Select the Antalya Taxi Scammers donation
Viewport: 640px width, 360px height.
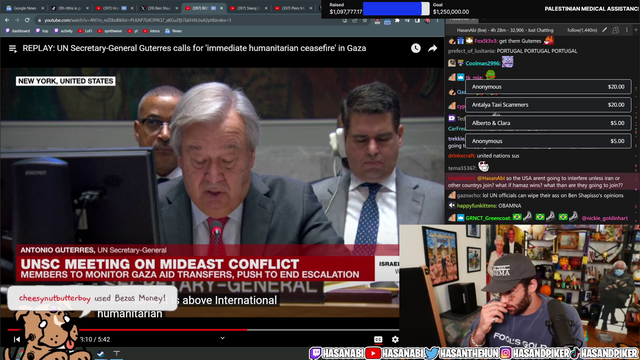(x=548, y=104)
